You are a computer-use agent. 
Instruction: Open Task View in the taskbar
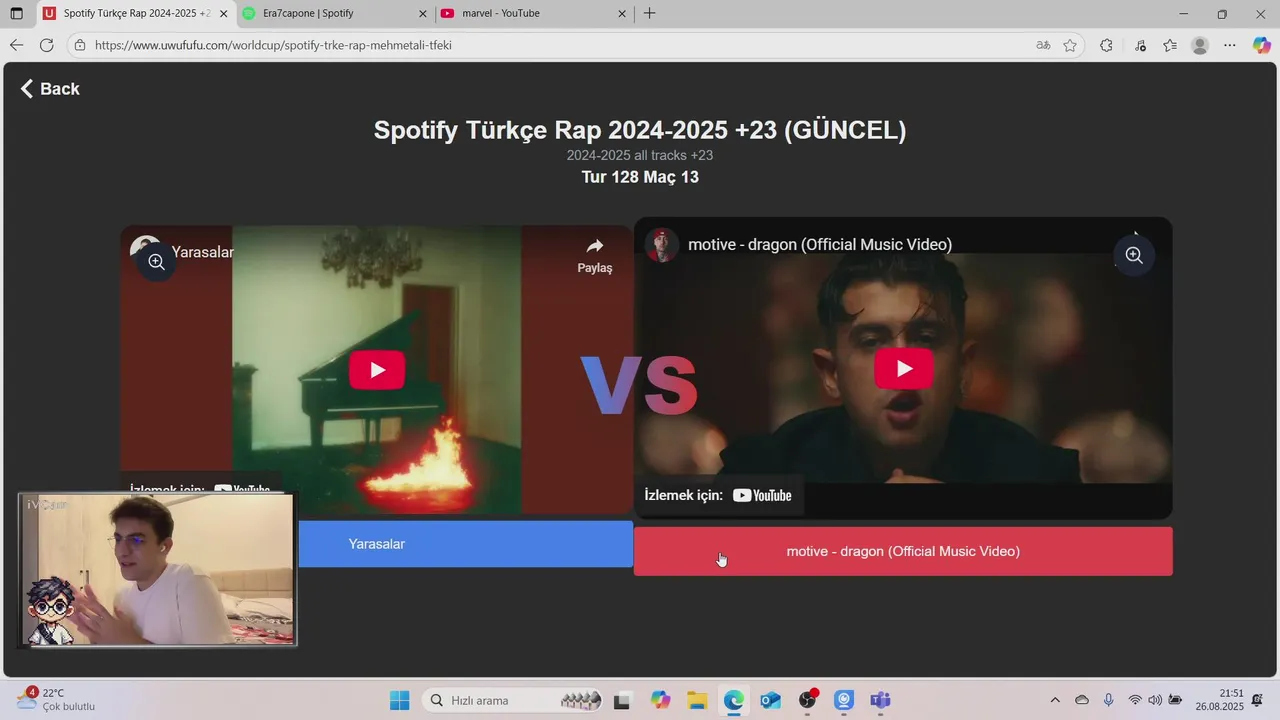623,700
